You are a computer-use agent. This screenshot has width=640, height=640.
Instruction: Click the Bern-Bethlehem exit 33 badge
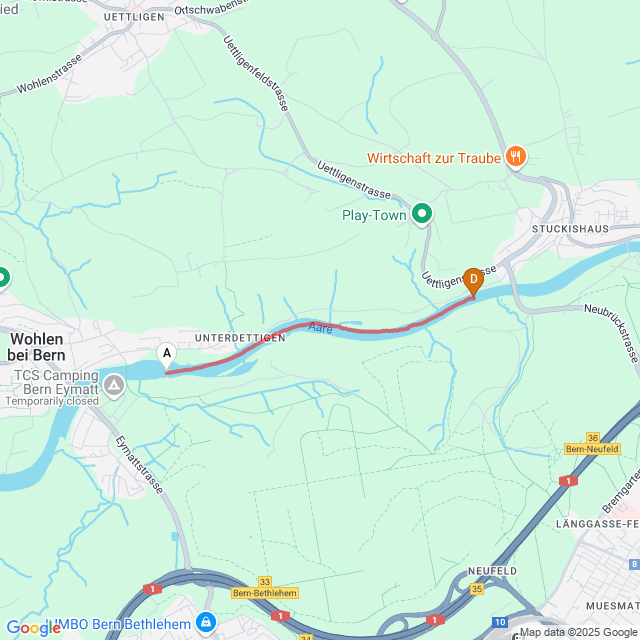pos(265,588)
